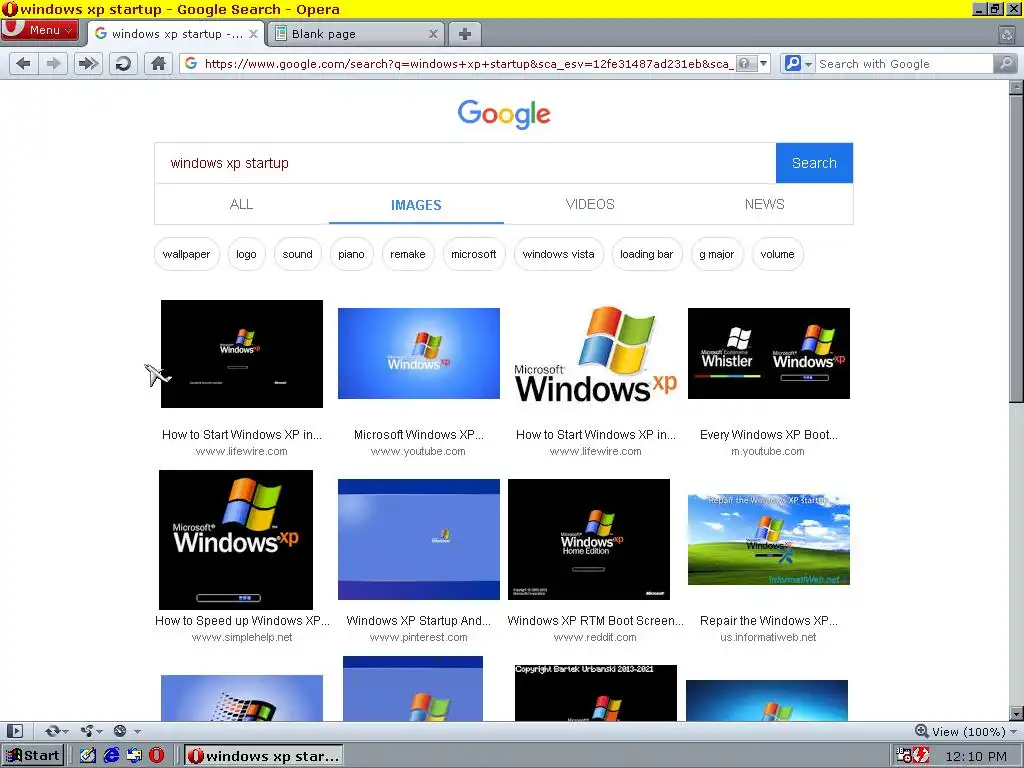Image resolution: width=1024 pixels, height=768 pixels.
Task: Filter by the sound chip
Action: (297, 254)
